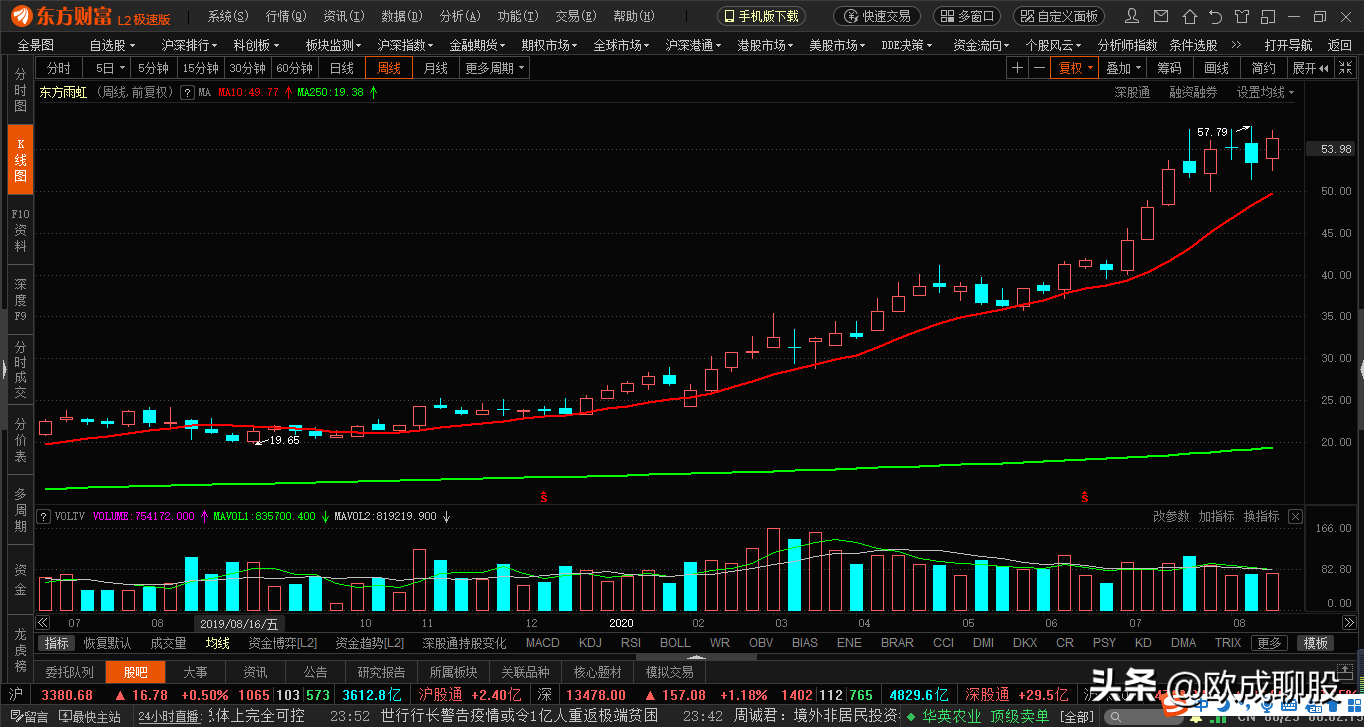The width and height of the screenshot is (1364, 727).
Task: Click 恢复默认 restore default
Action: pyautogui.click(x=107, y=643)
